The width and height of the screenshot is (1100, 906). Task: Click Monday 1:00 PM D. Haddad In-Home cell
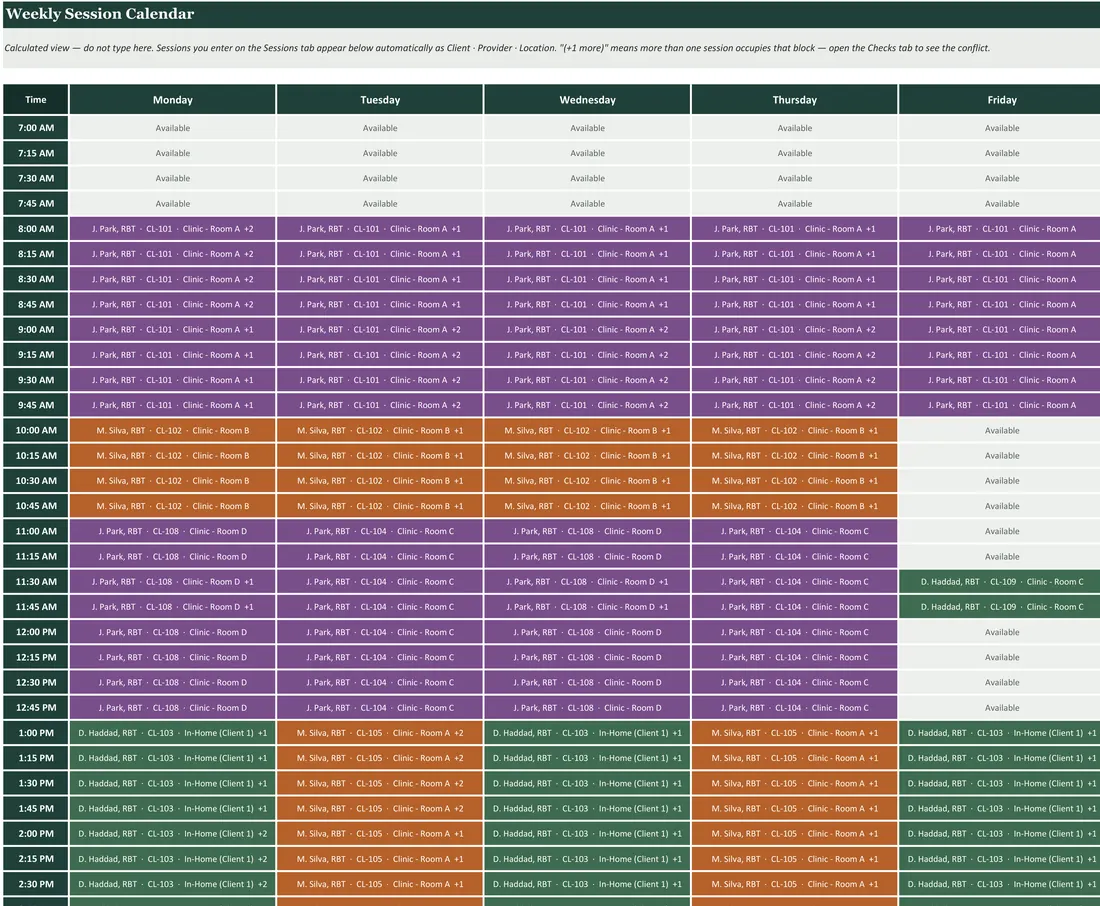point(173,733)
